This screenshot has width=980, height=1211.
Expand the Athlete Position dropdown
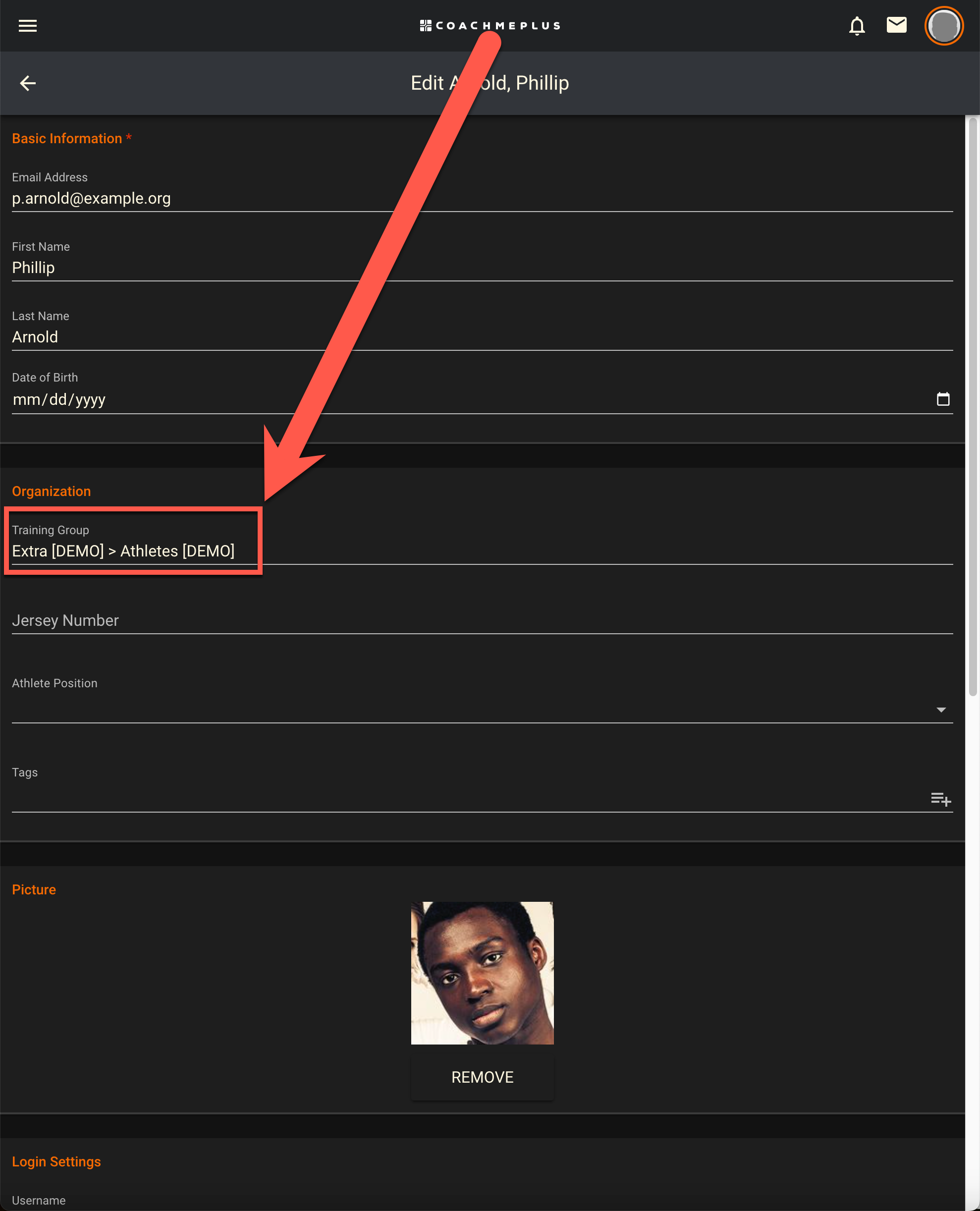pos(940,709)
